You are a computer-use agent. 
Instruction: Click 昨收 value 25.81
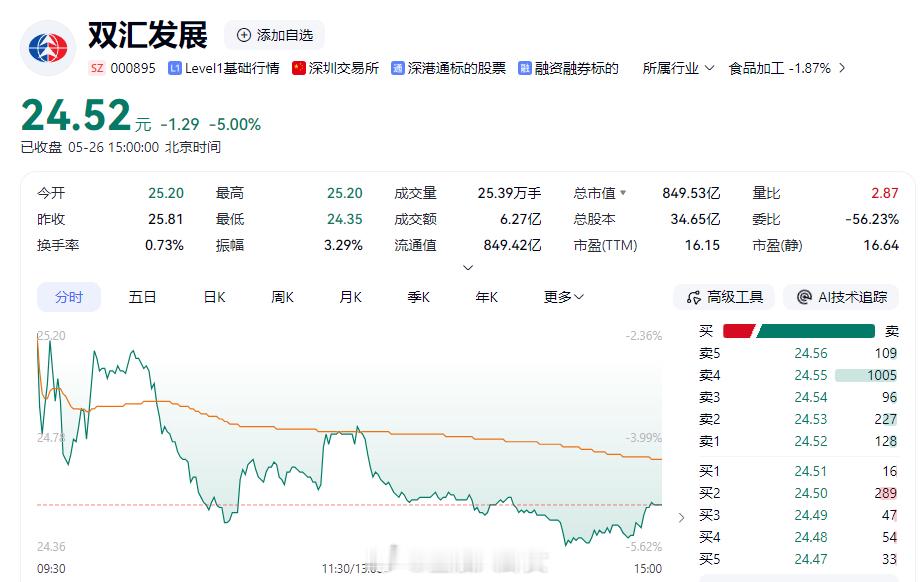click(x=166, y=219)
